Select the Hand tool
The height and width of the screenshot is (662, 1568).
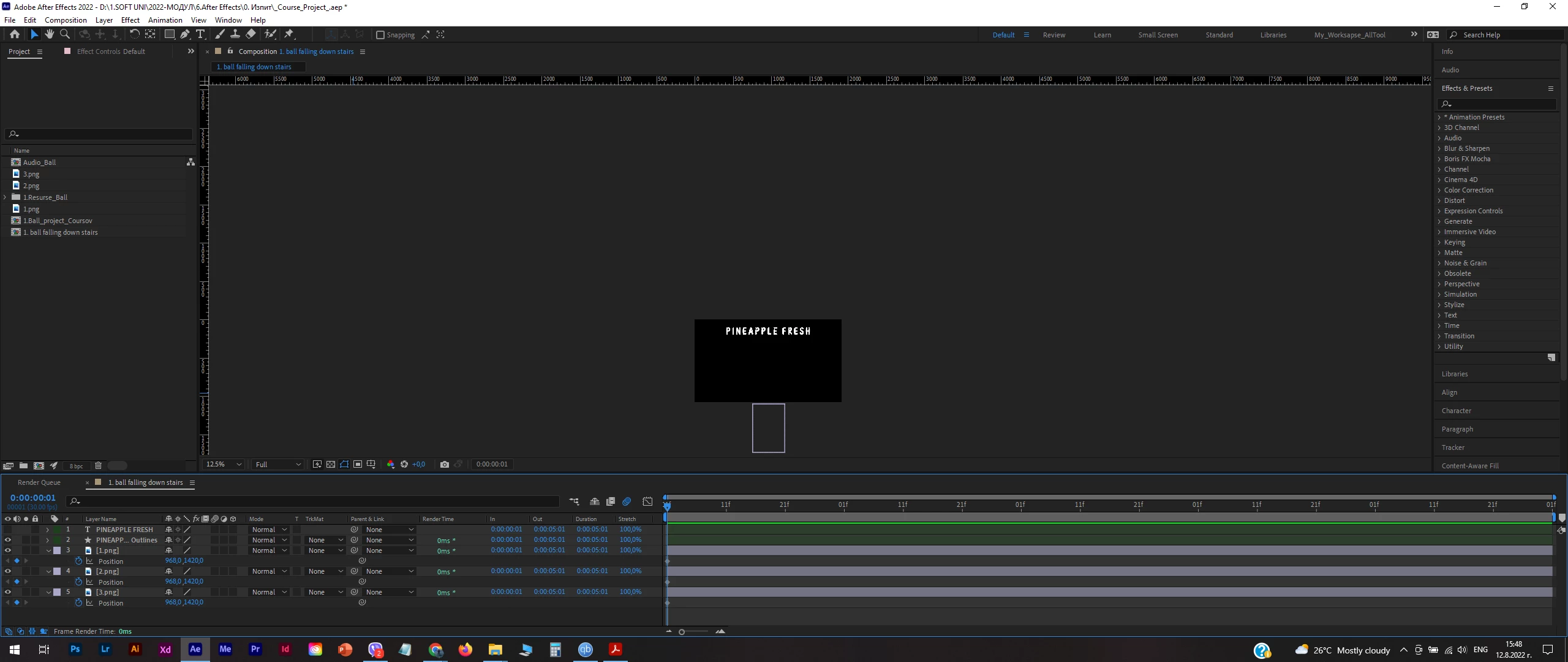(x=50, y=35)
